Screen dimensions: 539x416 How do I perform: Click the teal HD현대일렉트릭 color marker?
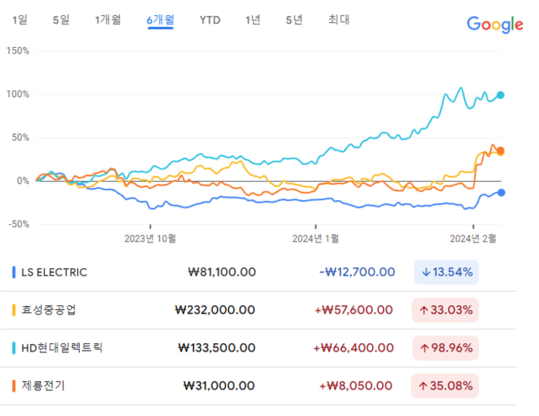(x=14, y=348)
